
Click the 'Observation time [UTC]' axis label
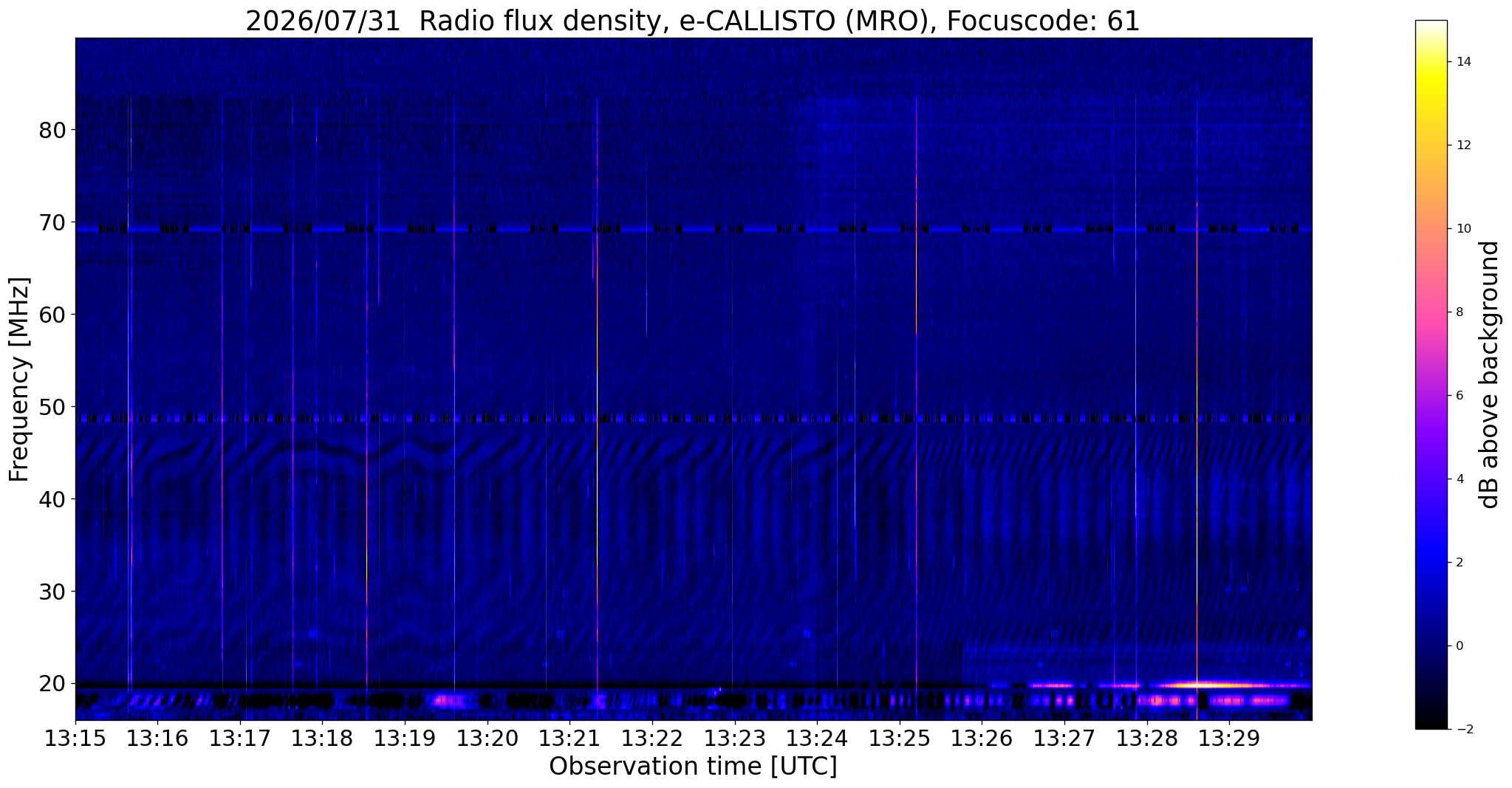(693, 767)
